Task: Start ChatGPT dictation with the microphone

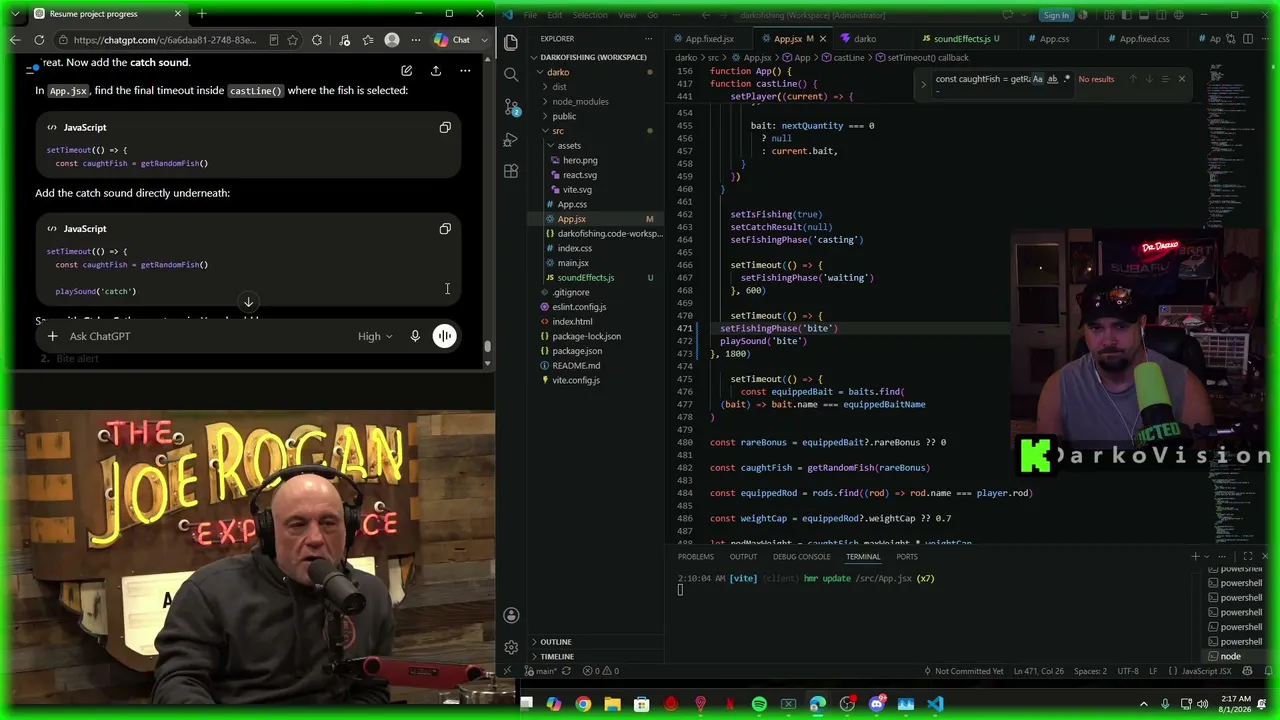Action: tap(415, 336)
